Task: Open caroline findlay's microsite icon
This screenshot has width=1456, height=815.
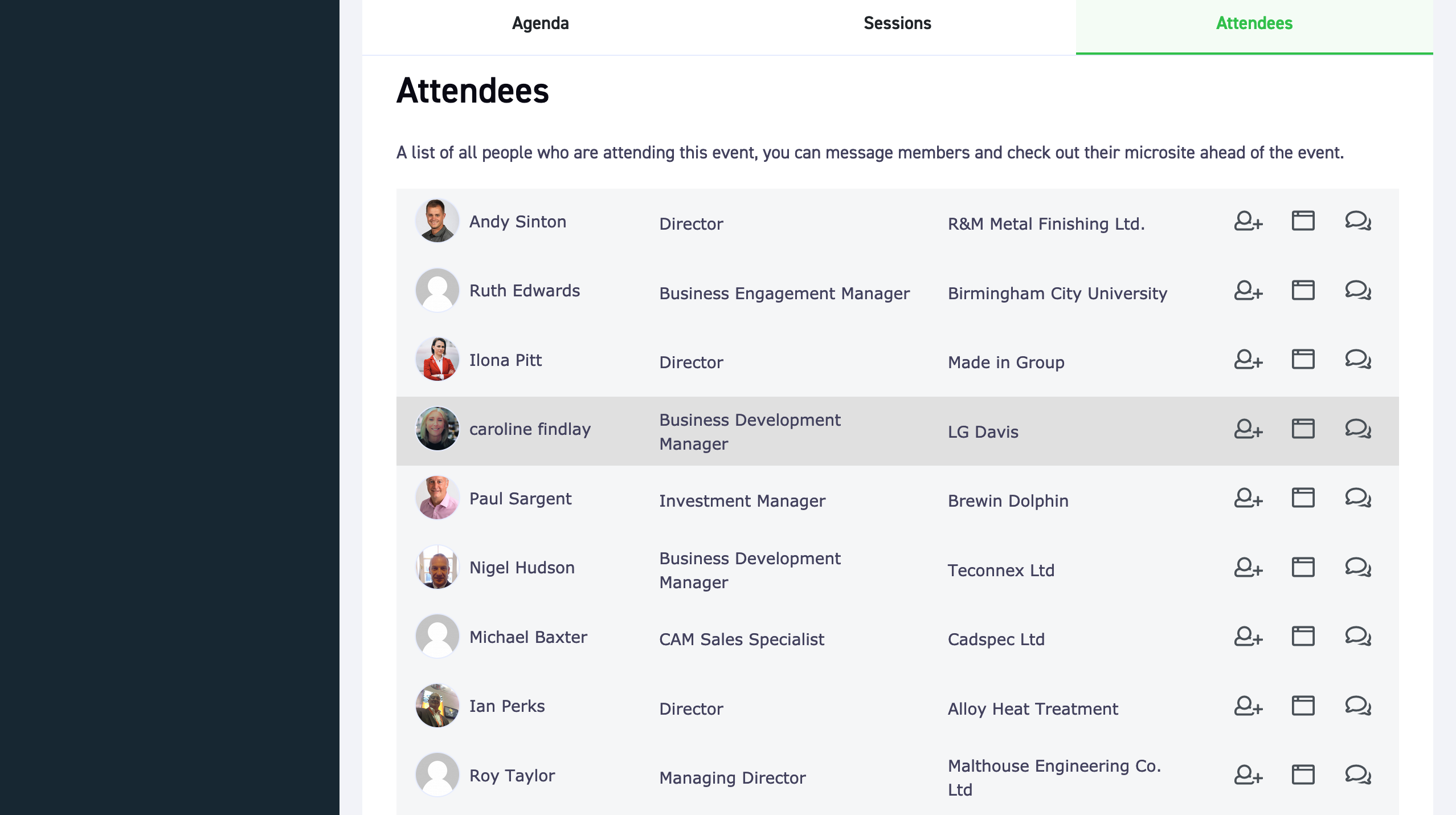Action: point(1303,429)
